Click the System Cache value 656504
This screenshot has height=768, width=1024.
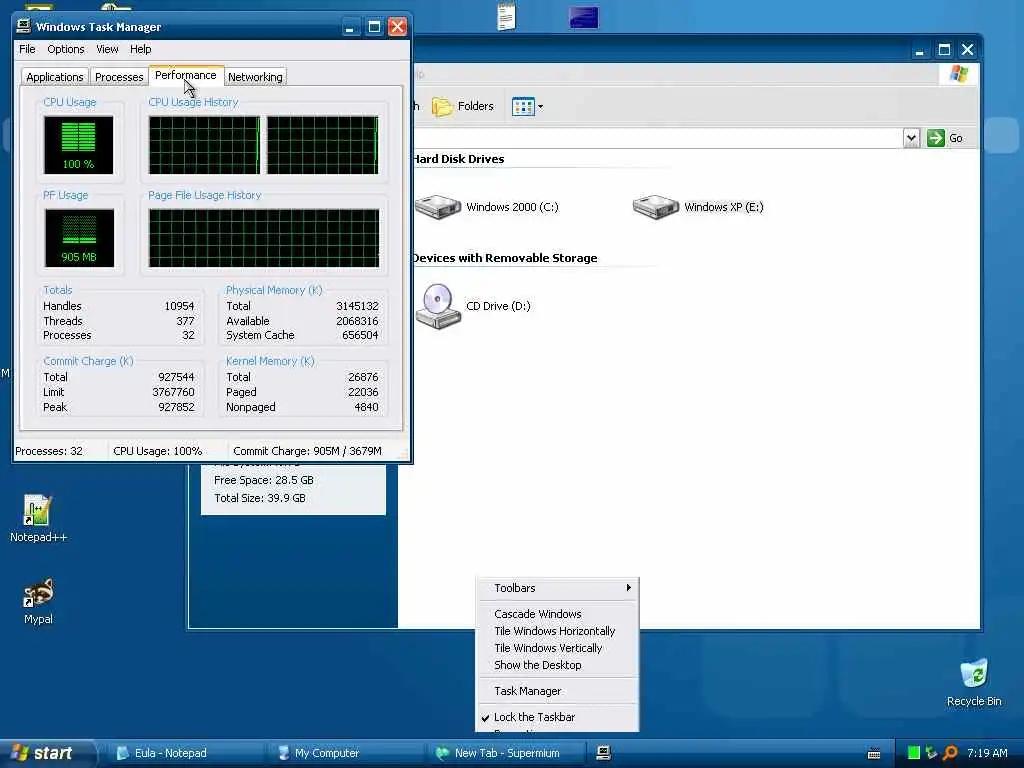pos(360,336)
